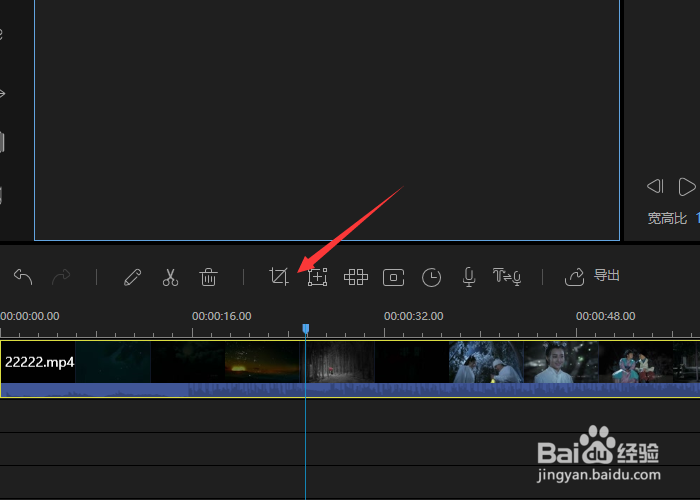Click the 00:00:16.00 ruler mark

(x=221, y=316)
